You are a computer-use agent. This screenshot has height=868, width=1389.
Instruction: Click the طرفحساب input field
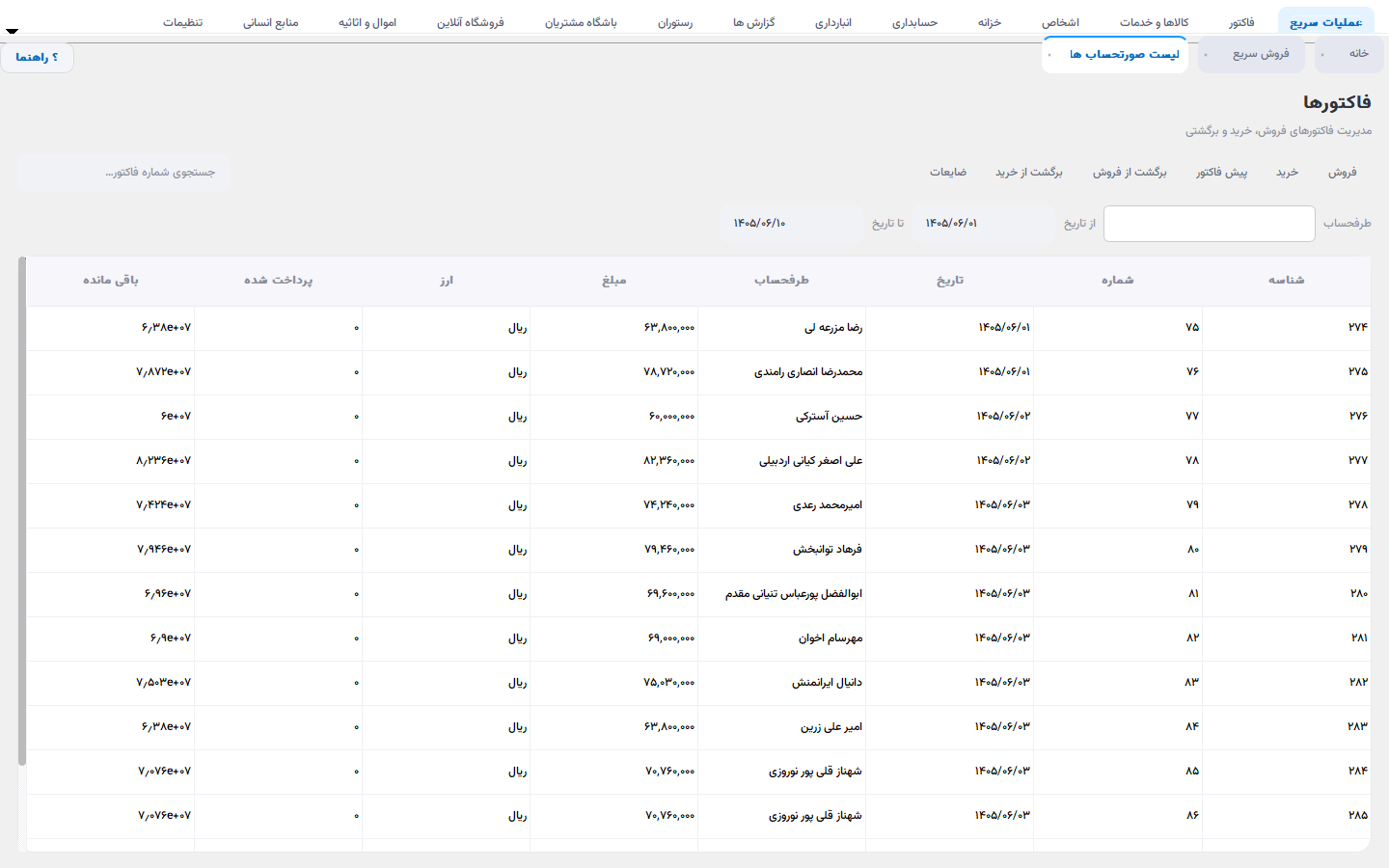(x=1209, y=224)
